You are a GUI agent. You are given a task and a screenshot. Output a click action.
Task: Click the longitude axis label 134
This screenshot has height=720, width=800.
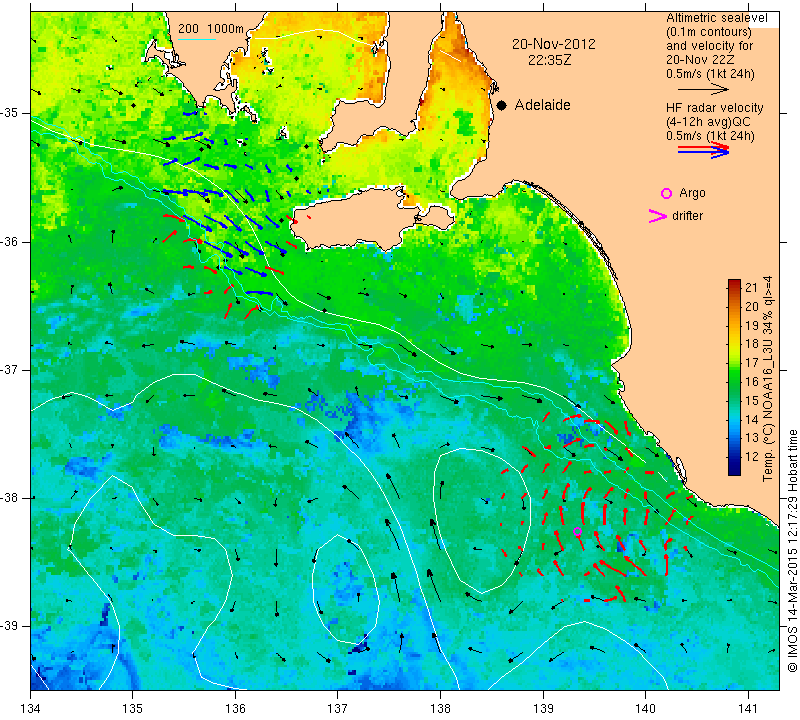(31, 709)
